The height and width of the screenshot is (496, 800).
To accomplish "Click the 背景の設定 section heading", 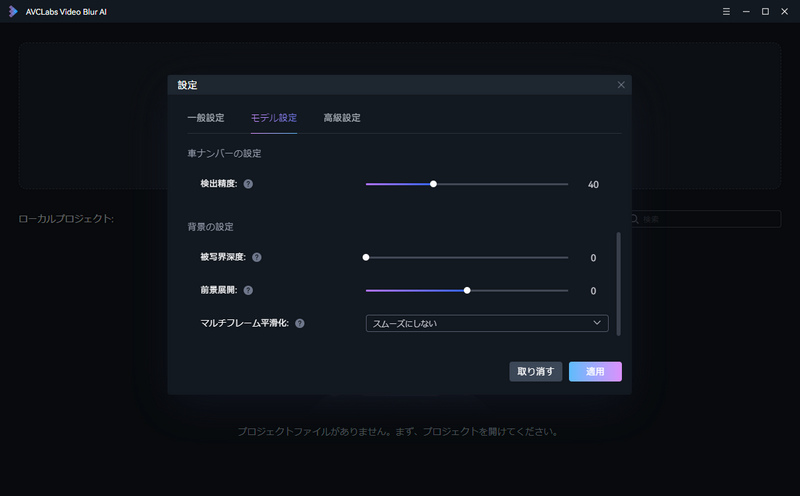I will [x=210, y=227].
